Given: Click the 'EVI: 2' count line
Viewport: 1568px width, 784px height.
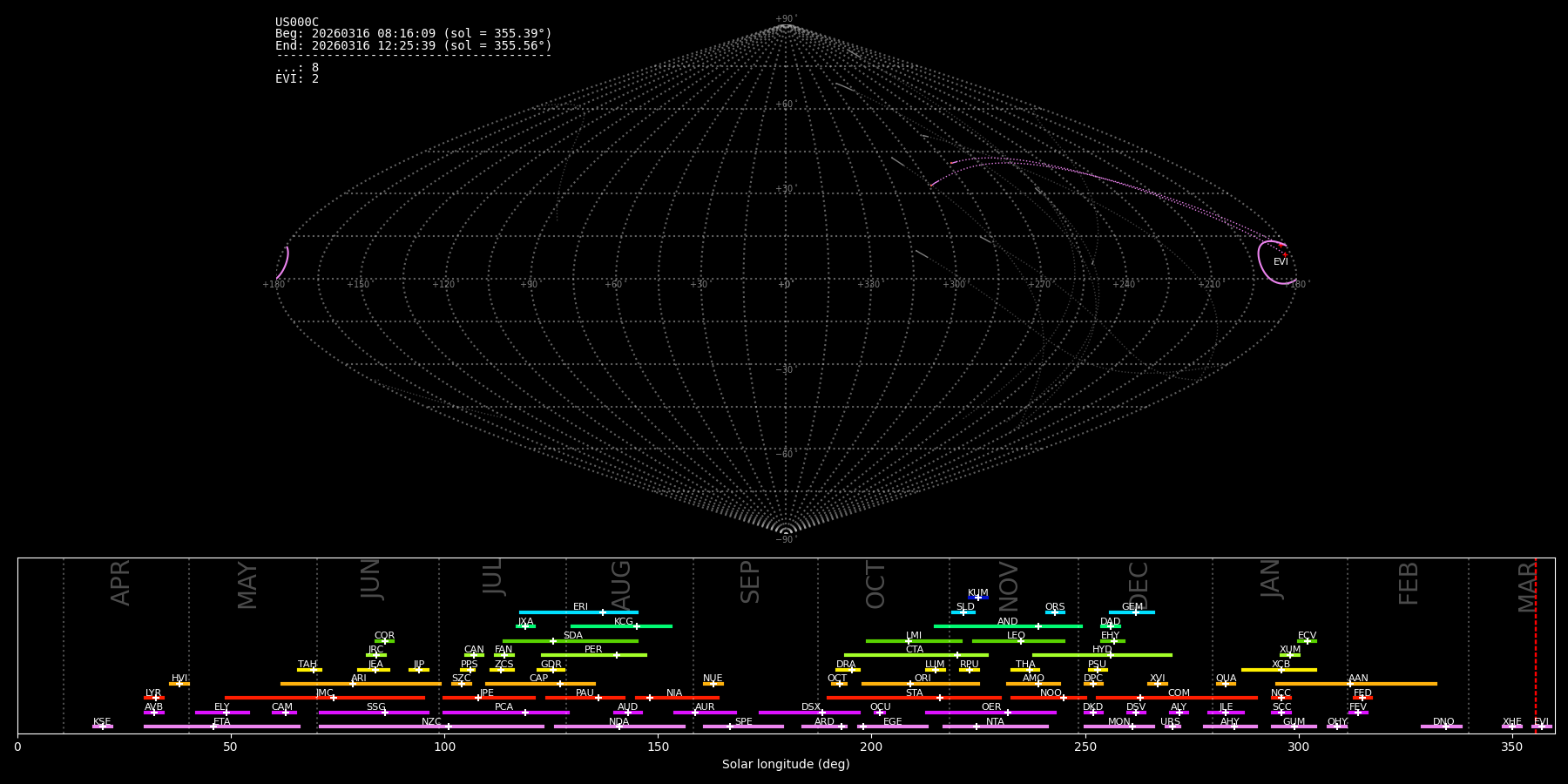Looking at the screenshot, I should tap(297, 79).
